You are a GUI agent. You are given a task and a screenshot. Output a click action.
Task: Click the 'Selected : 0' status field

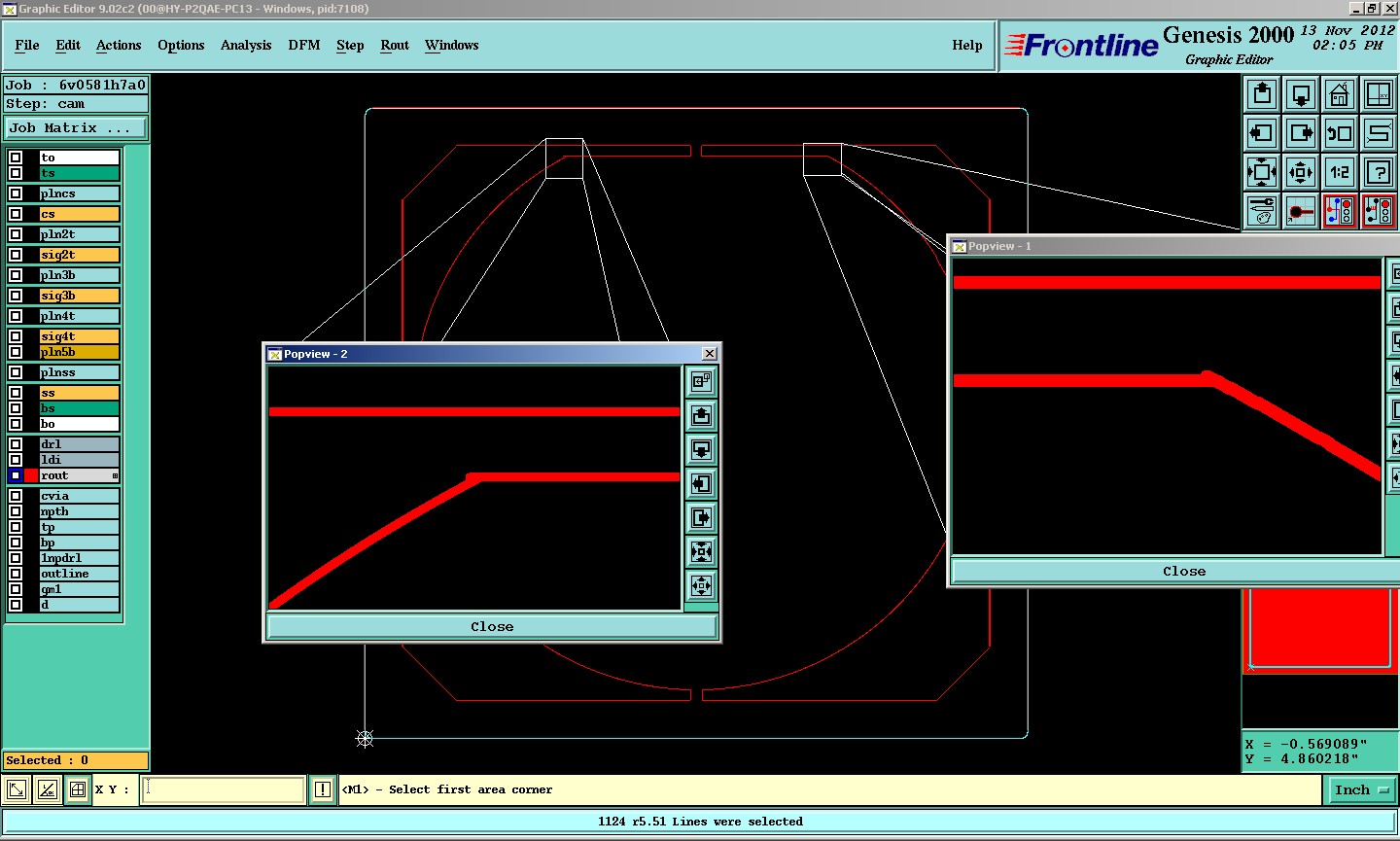click(x=76, y=760)
